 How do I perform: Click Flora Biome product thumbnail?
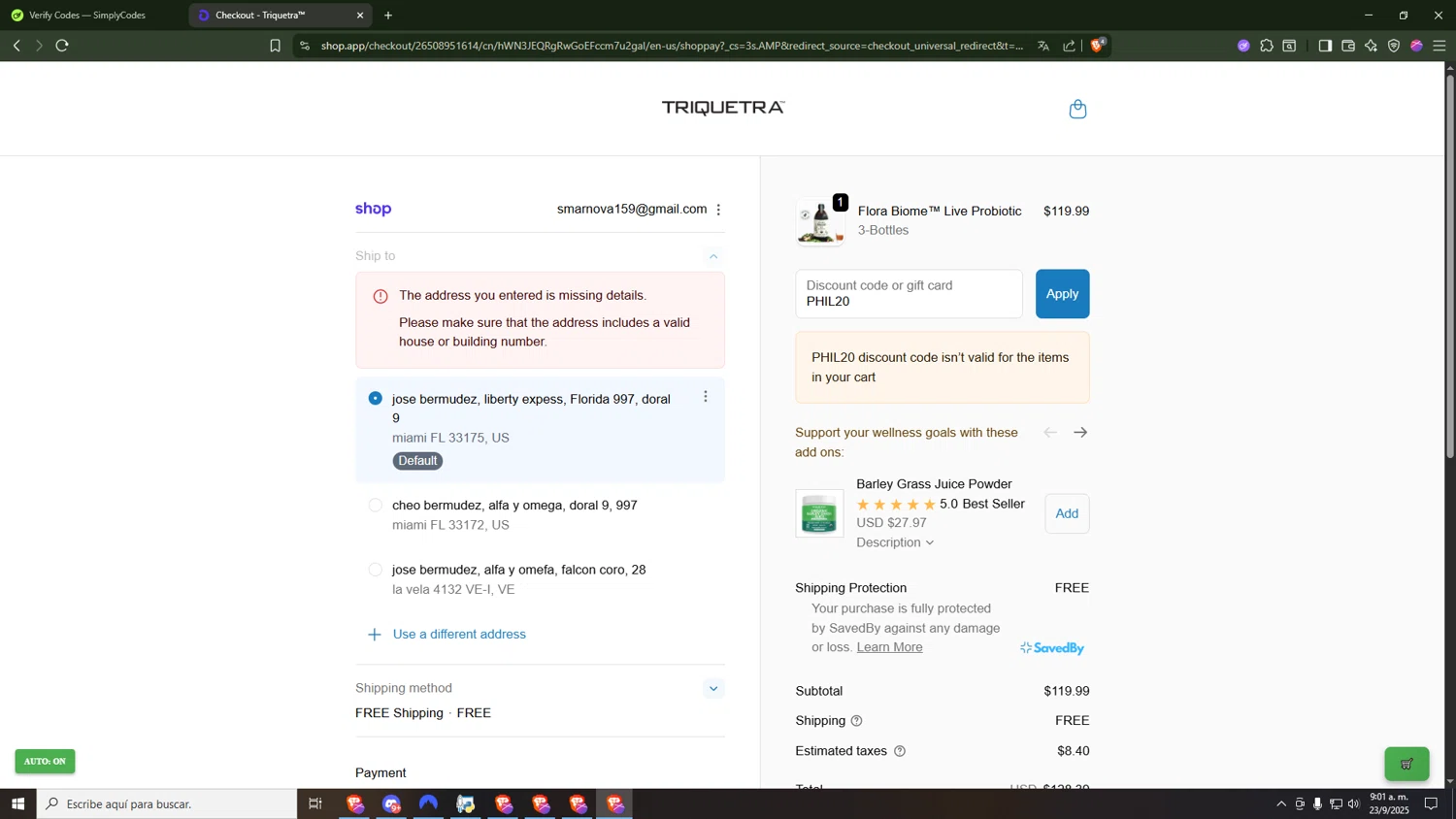(x=820, y=222)
